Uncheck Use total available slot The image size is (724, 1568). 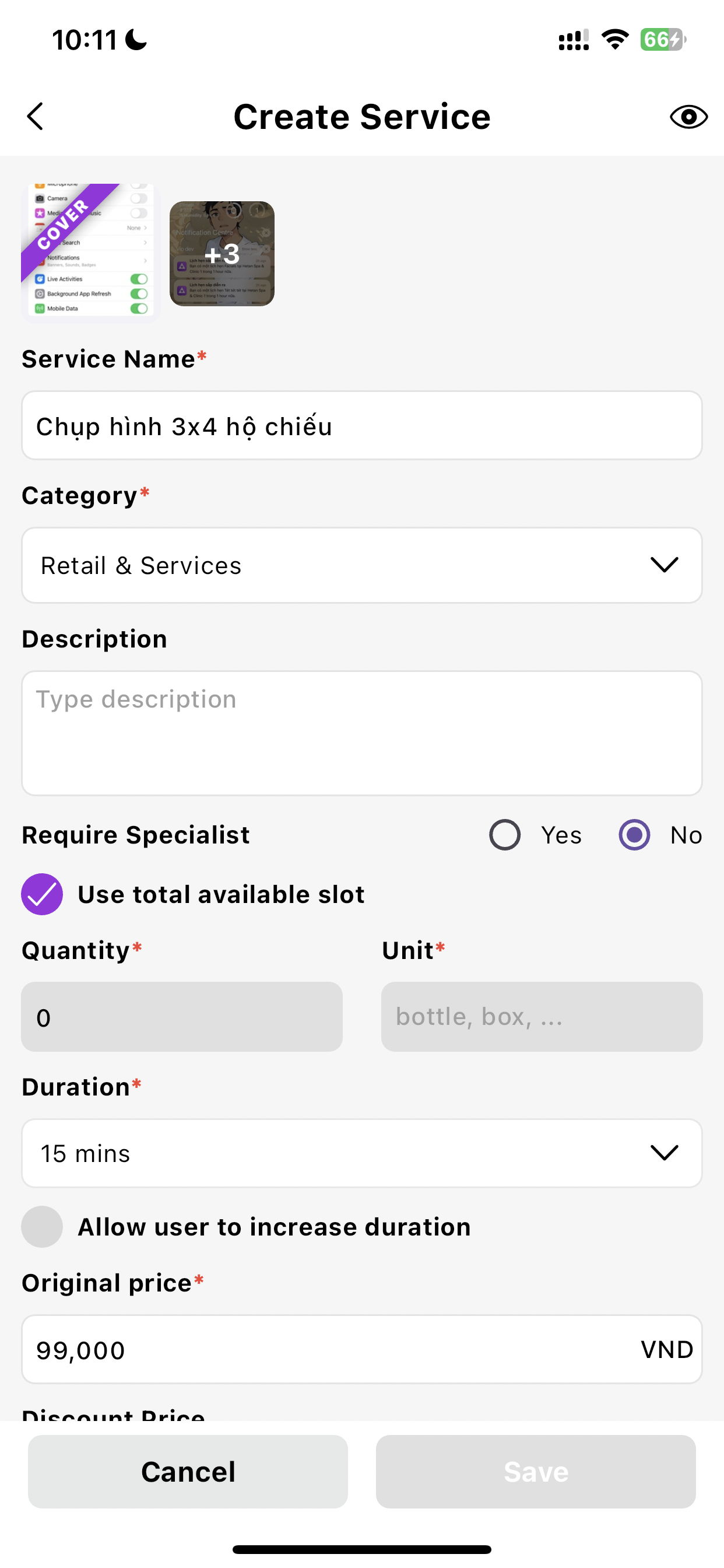click(x=42, y=894)
